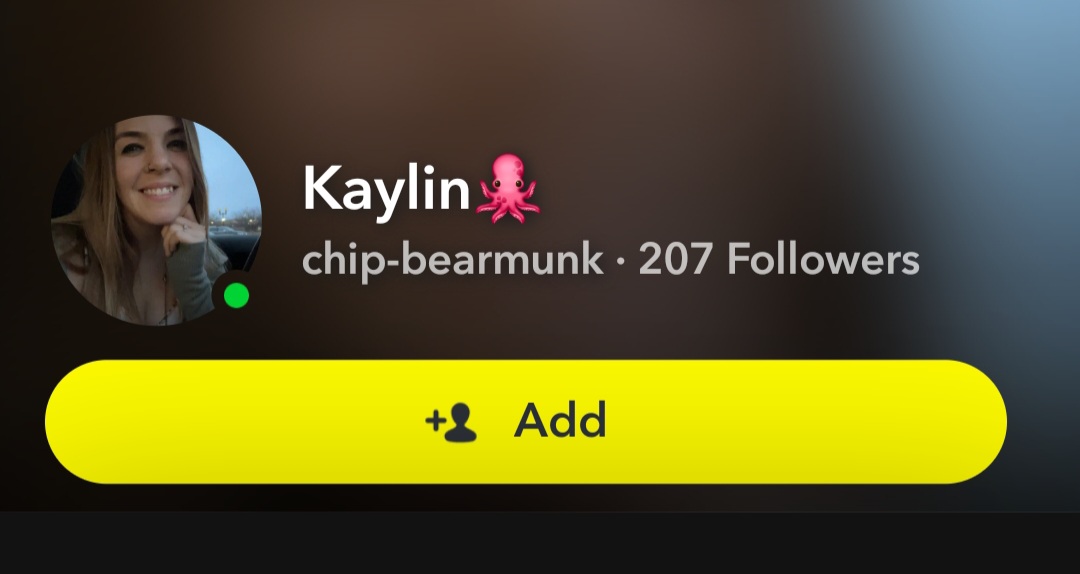View the 207 Followers count

point(779,260)
